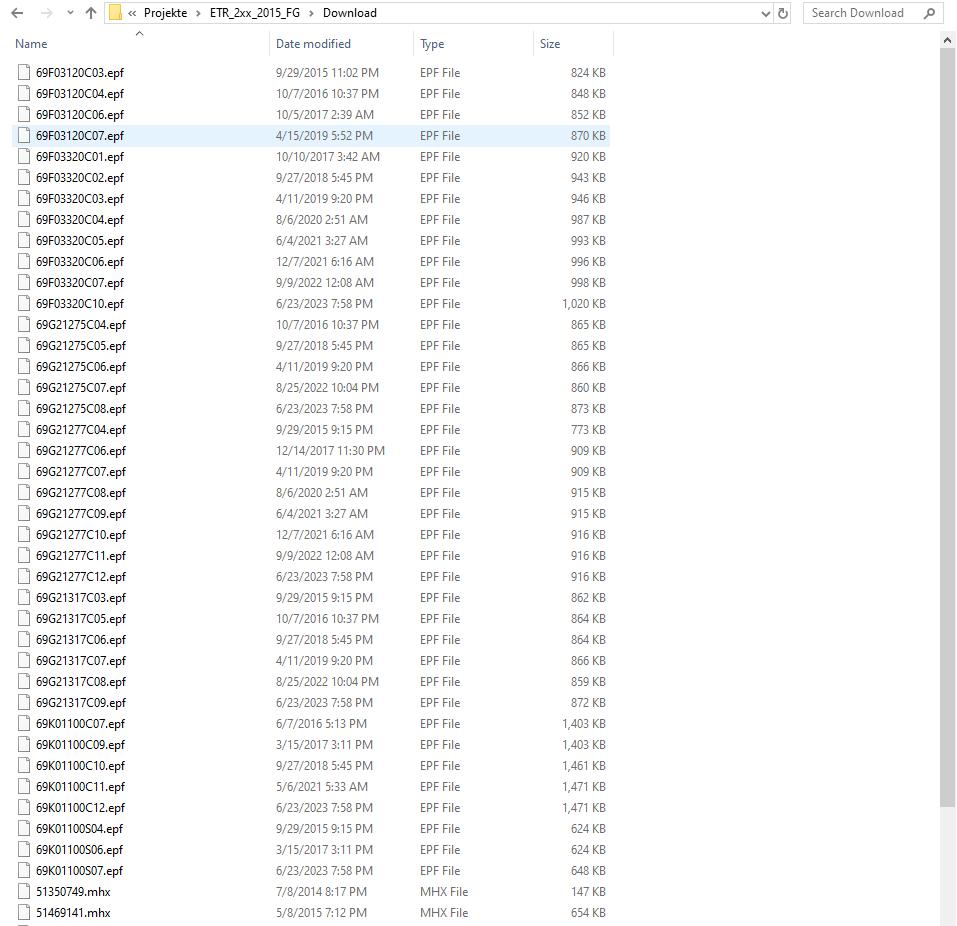Select file icon of 69F03320C01.epf
This screenshot has width=957, height=926.
click(x=24, y=157)
